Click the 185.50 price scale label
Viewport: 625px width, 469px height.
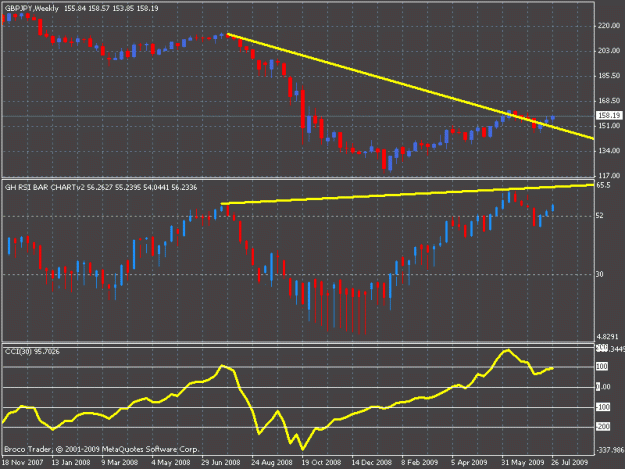(609, 76)
